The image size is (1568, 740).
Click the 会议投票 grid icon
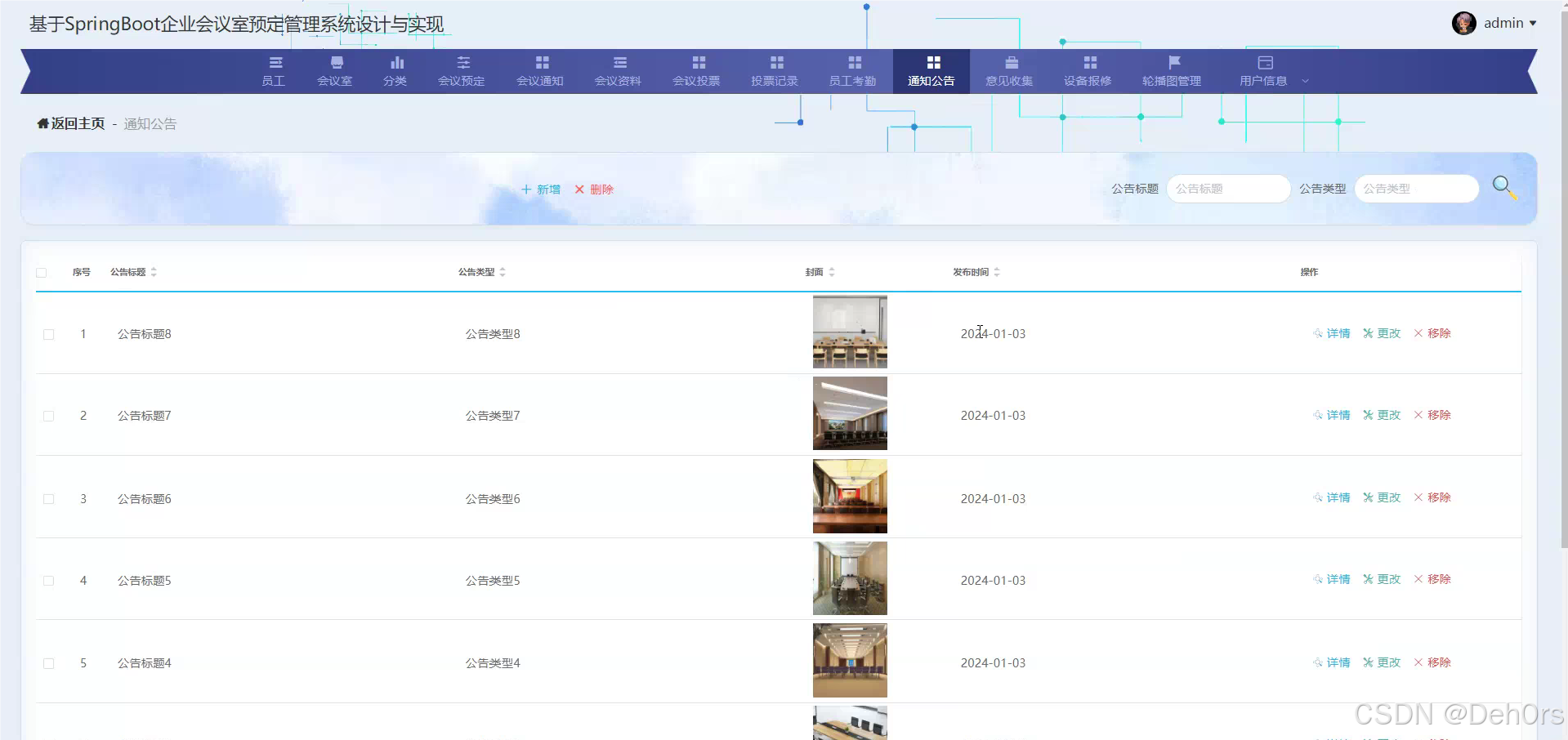click(699, 62)
